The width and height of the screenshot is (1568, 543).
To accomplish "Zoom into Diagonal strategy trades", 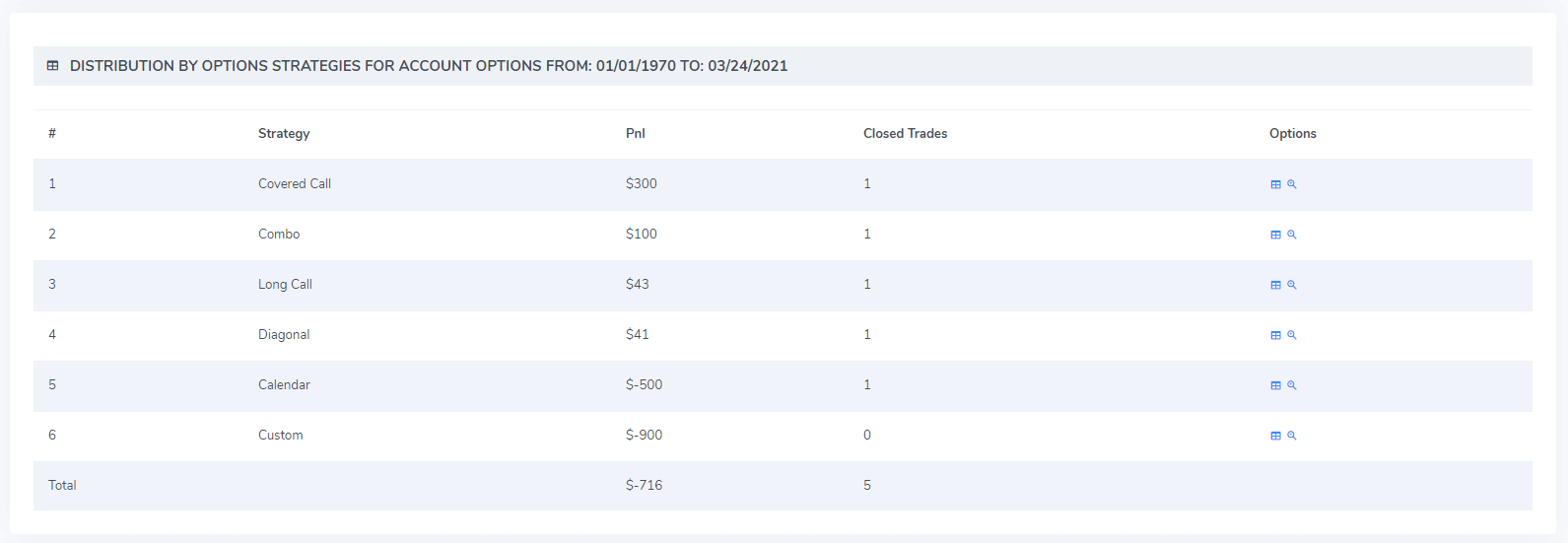I will coord(1291,335).
